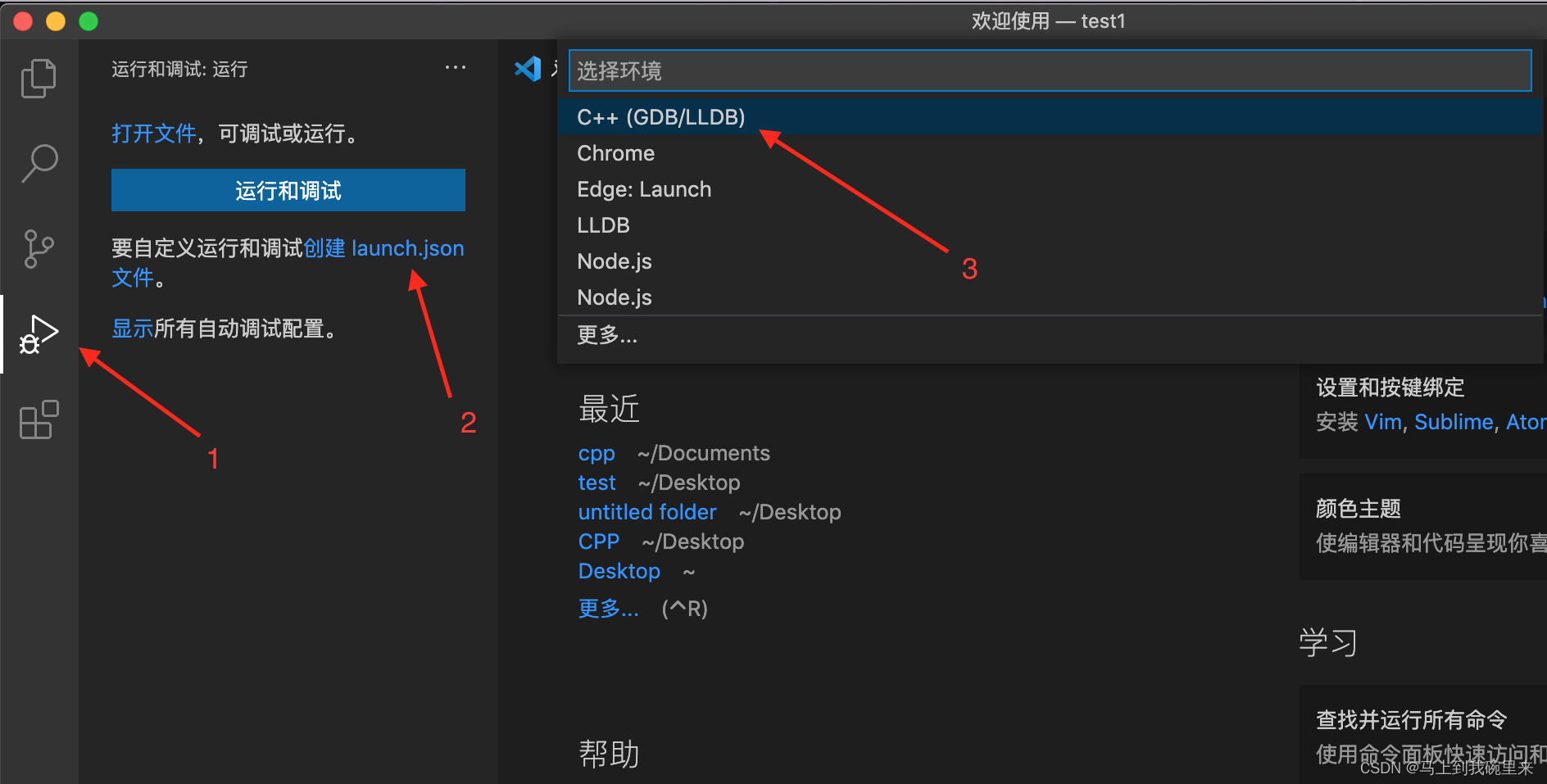Viewport: 1547px width, 784px height.
Task: Open the Extensions view
Action: 39,419
